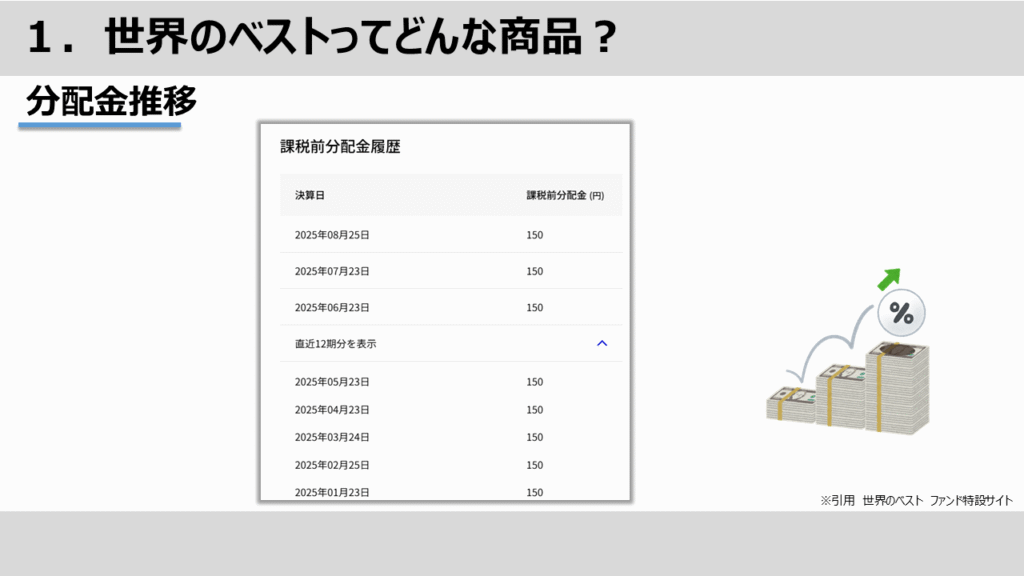The width and height of the screenshot is (1024, 576).
Task: Select the 2025年01月23日 date entry
Action: tap(332, 492)
